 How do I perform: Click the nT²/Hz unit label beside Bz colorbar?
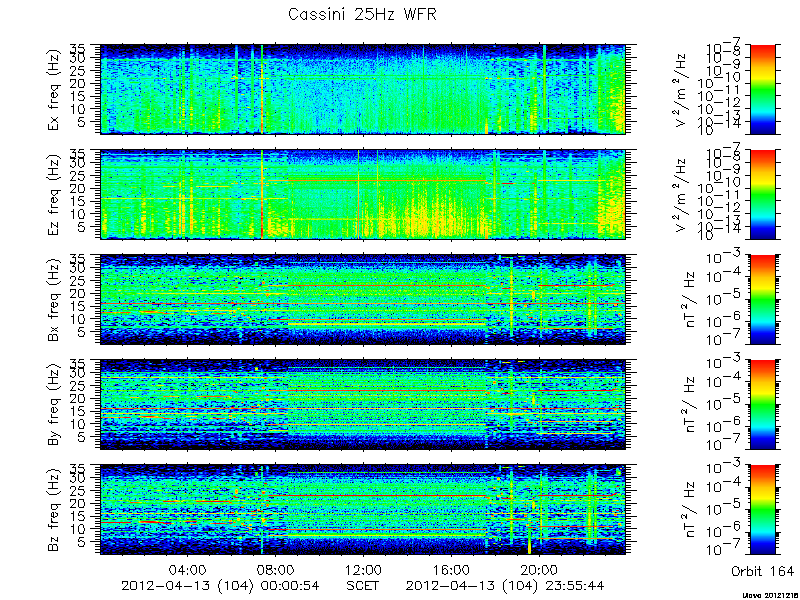(x=690, y=510)
